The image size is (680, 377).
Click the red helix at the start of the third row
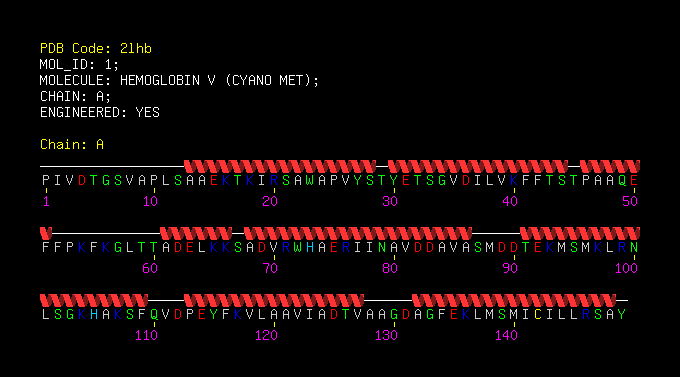click(94, 300)
